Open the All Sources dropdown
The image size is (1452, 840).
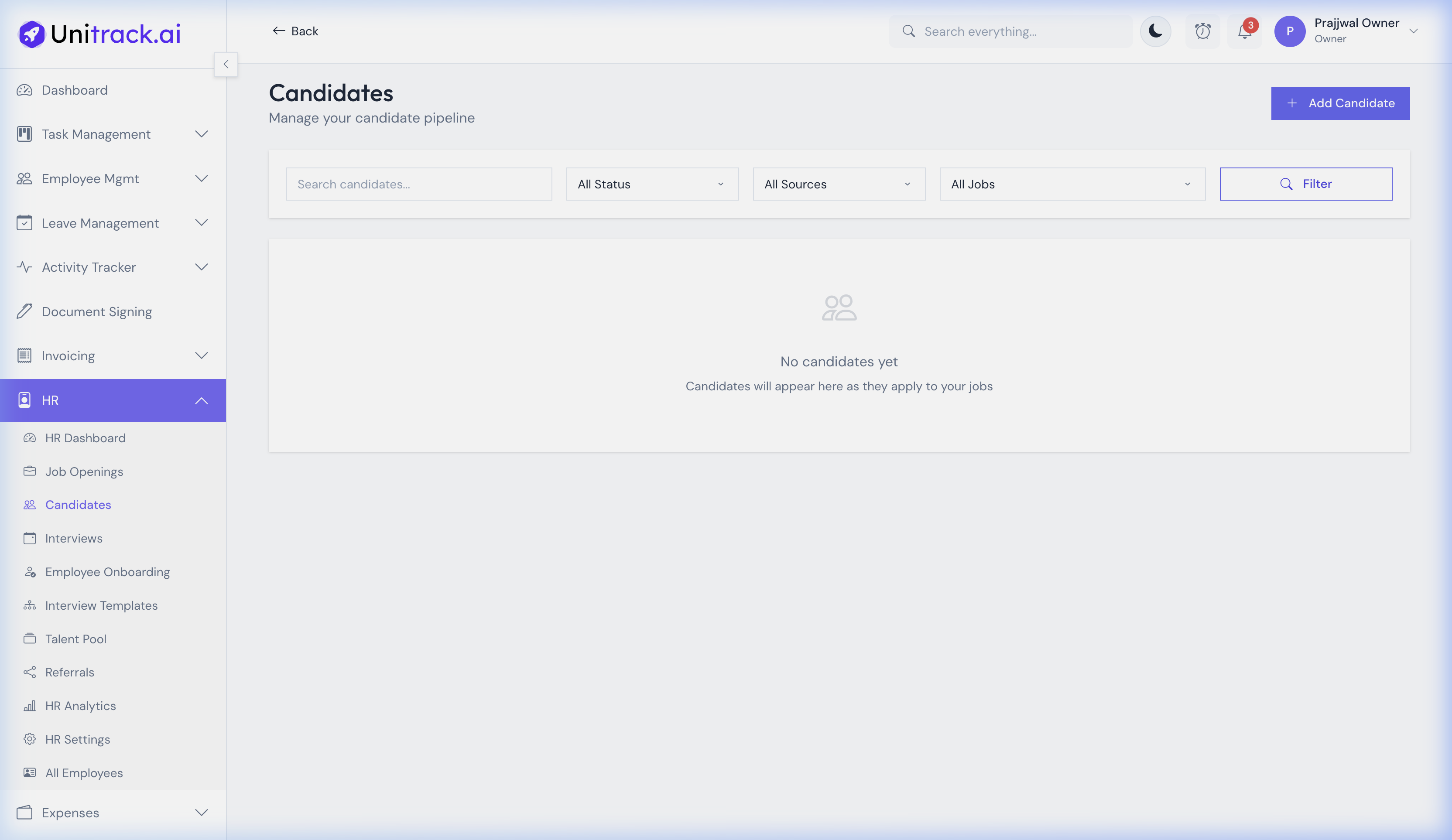pos(839,184)
